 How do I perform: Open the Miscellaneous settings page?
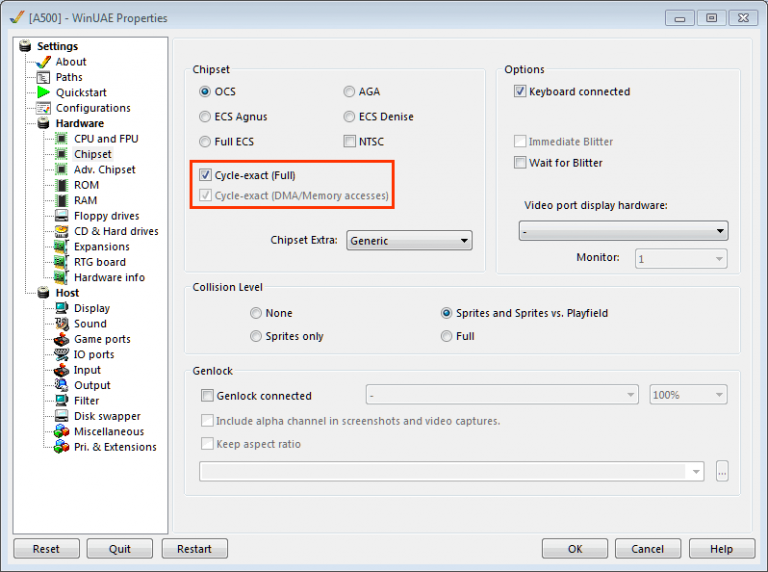coord(108,432)
